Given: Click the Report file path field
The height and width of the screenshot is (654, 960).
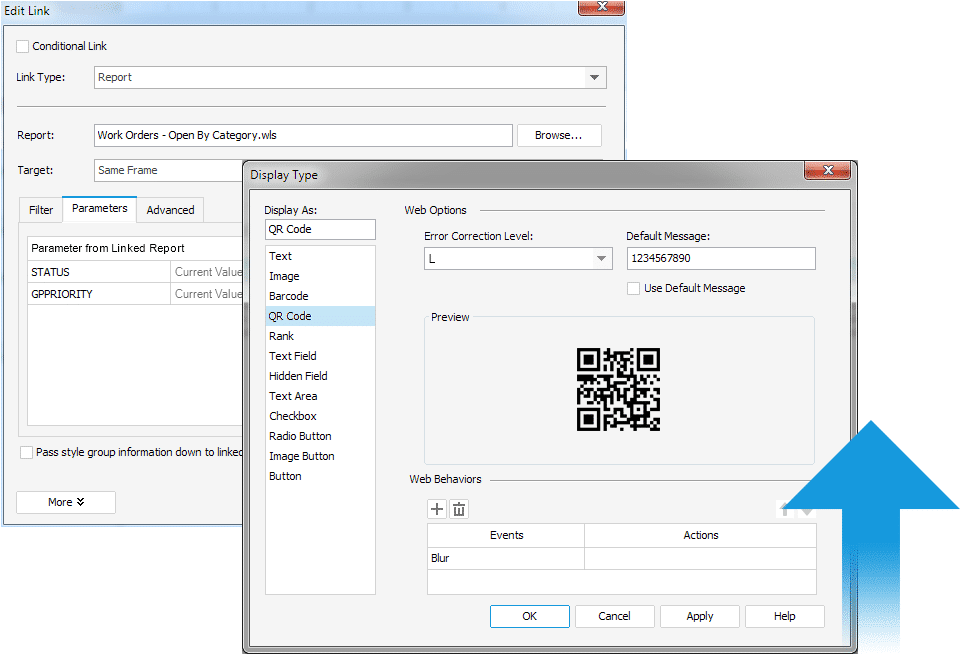Looking at the screenshot, I should (x=303, y=135).
